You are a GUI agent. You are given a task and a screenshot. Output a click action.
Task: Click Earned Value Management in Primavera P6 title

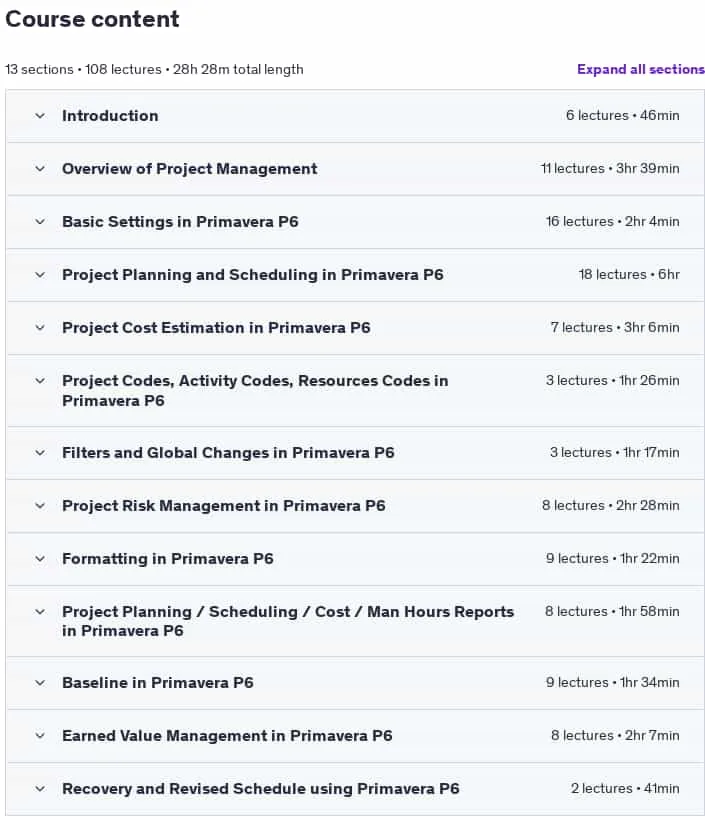[x=227, y=736]
